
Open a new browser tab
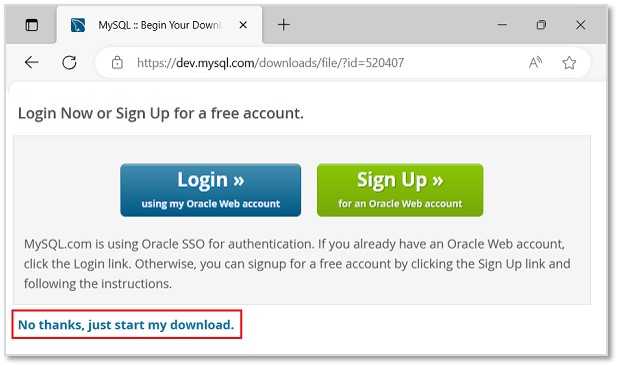[283, 25]
